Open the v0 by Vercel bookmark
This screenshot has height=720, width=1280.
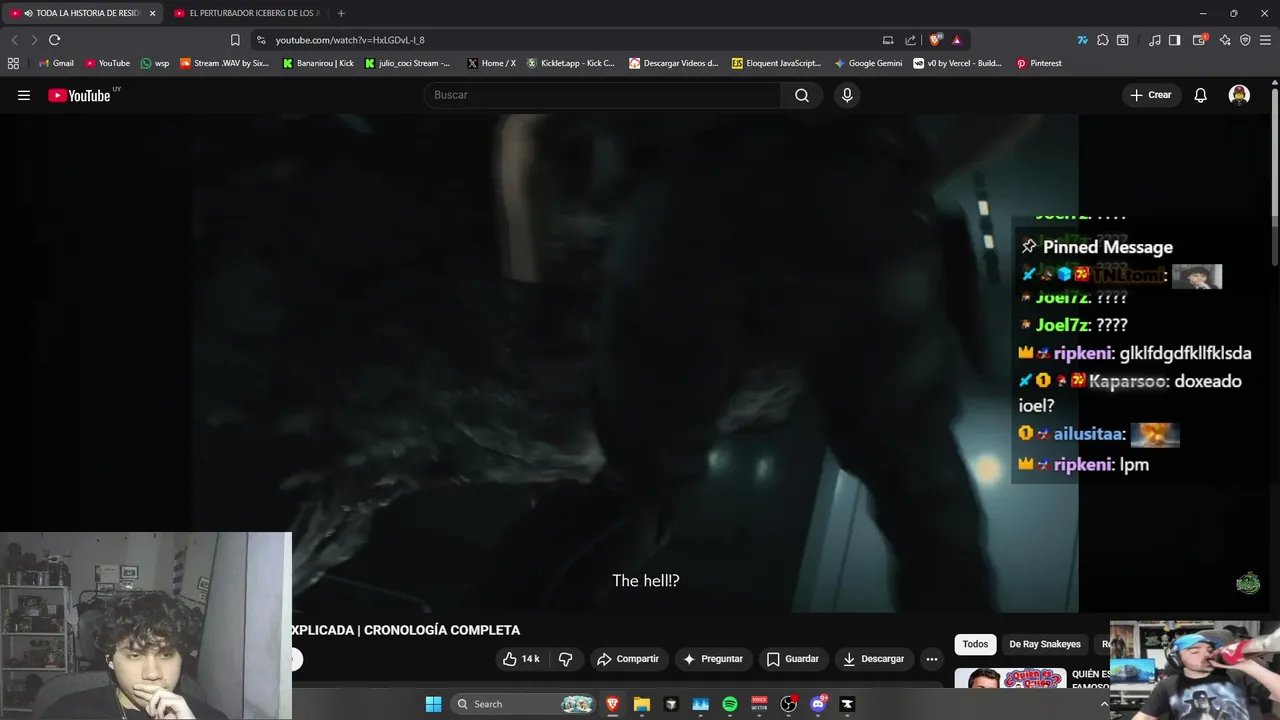(x=957, y=63)
